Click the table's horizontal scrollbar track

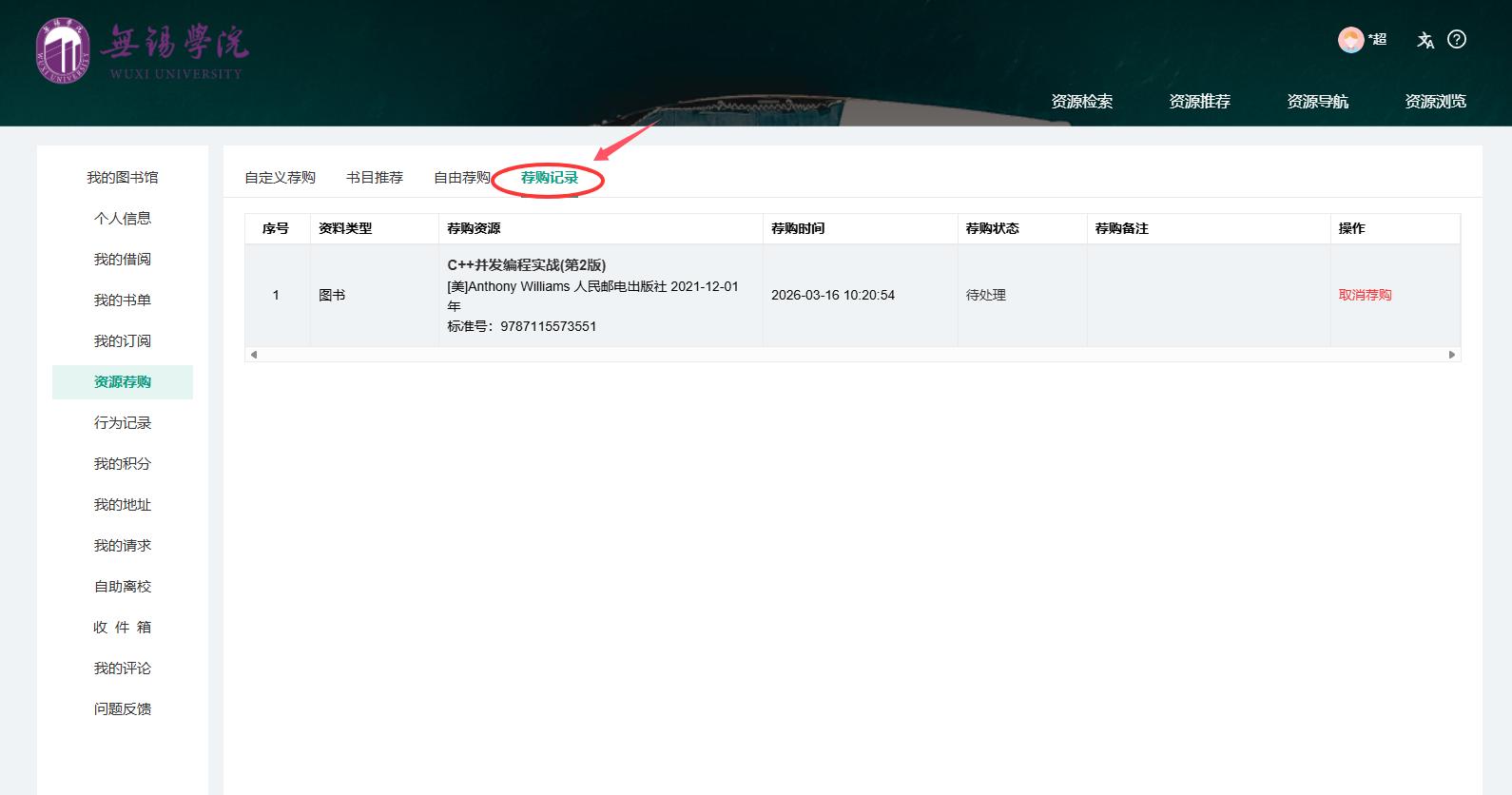pos(852,355)
